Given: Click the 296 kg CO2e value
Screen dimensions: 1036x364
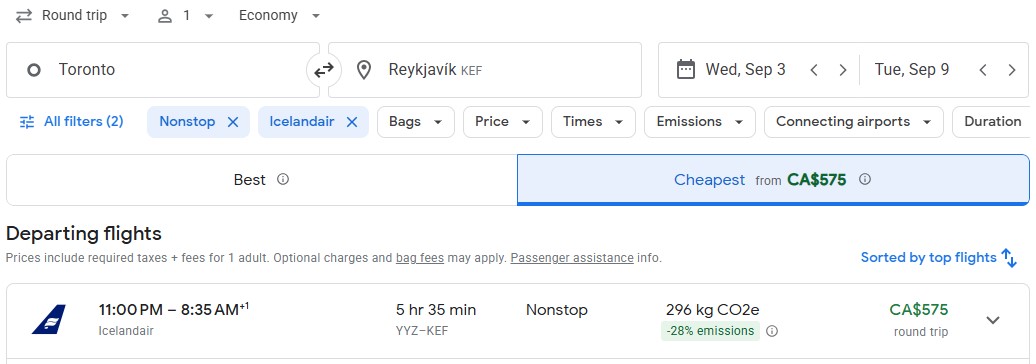Looking at the screenshot, I should 712,310.
